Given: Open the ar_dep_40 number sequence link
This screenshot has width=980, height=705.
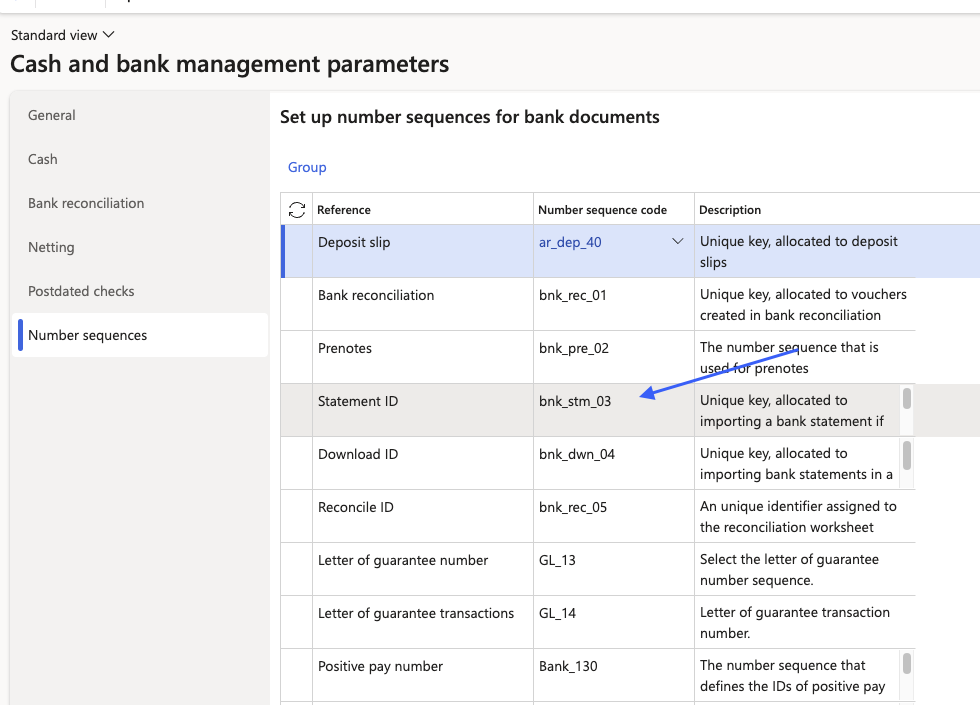Looking at the screenshot, I should tap(570, 241).
